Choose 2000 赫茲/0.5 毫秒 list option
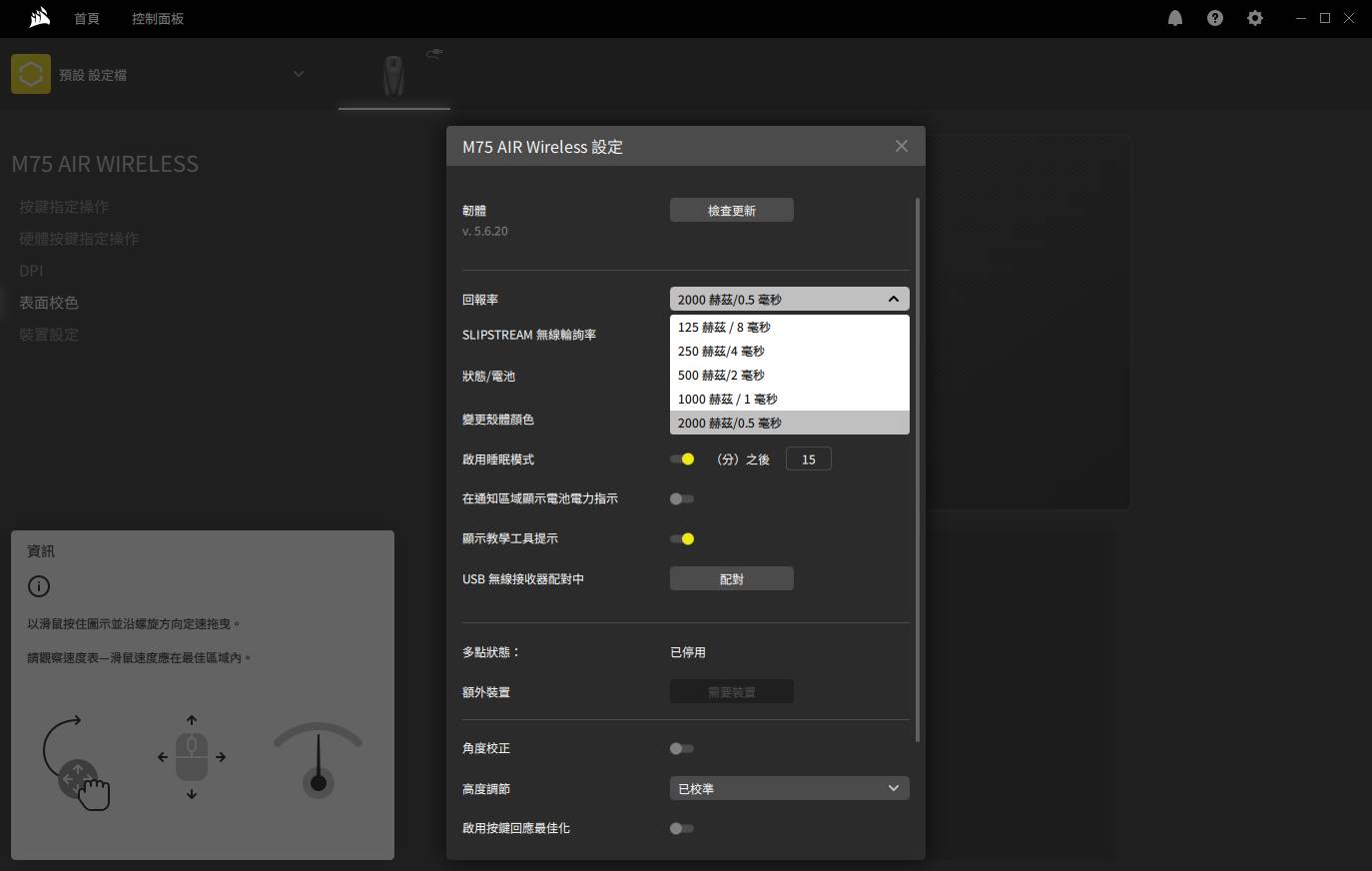The width and height of the screenshot is (1372, 871). [790, 423]
